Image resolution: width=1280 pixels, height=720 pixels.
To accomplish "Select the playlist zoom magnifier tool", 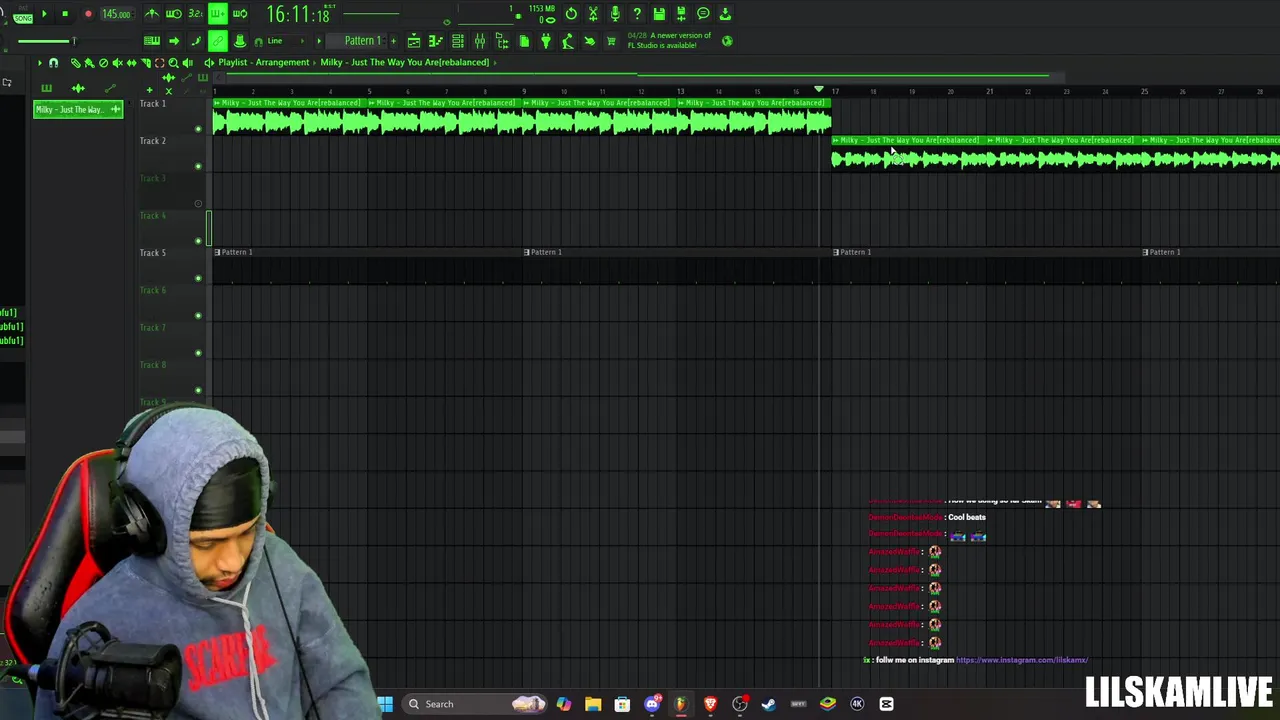I will pyautogui.click(x=173, y=62).
